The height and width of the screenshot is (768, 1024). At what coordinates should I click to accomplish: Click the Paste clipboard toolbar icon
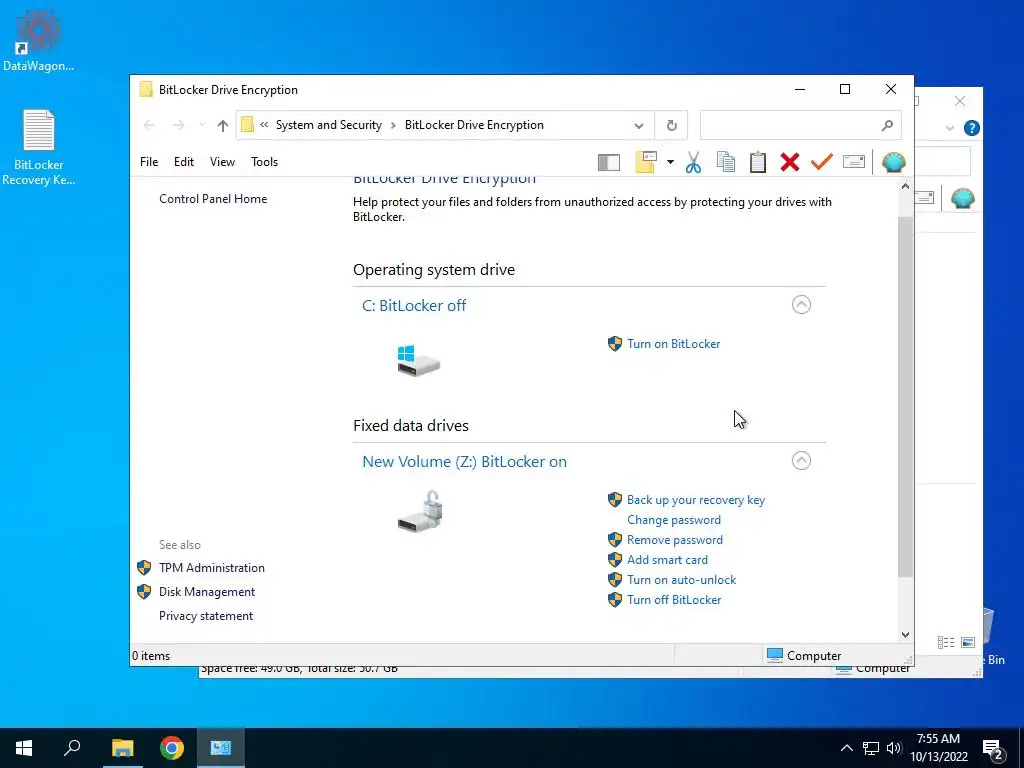pyautogui.click(x=758, y=162)
